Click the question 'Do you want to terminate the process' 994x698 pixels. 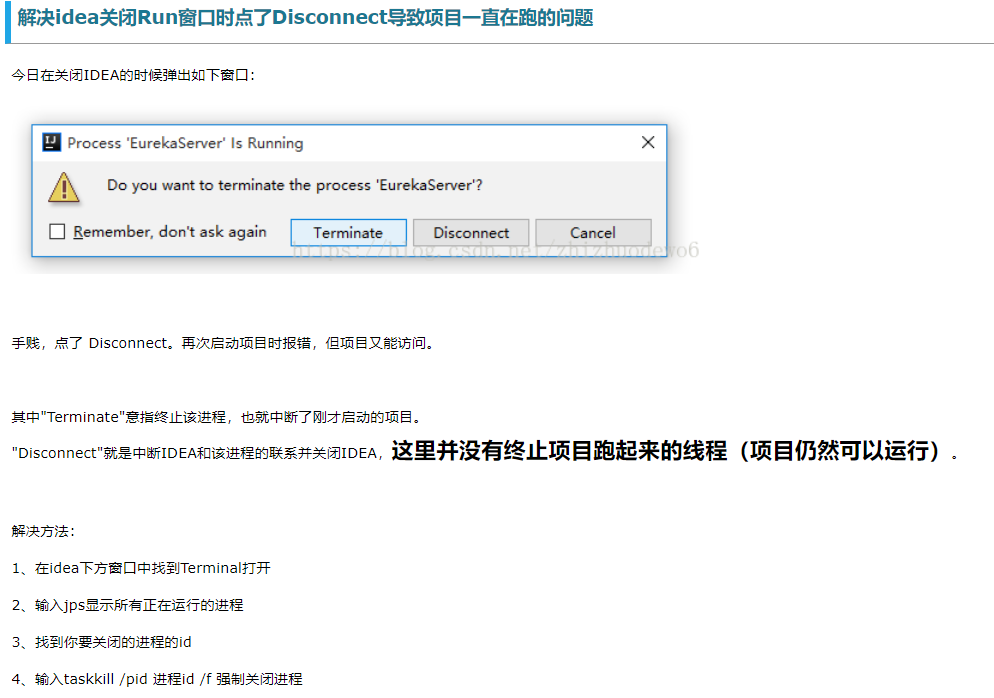(x=295, y=185)
